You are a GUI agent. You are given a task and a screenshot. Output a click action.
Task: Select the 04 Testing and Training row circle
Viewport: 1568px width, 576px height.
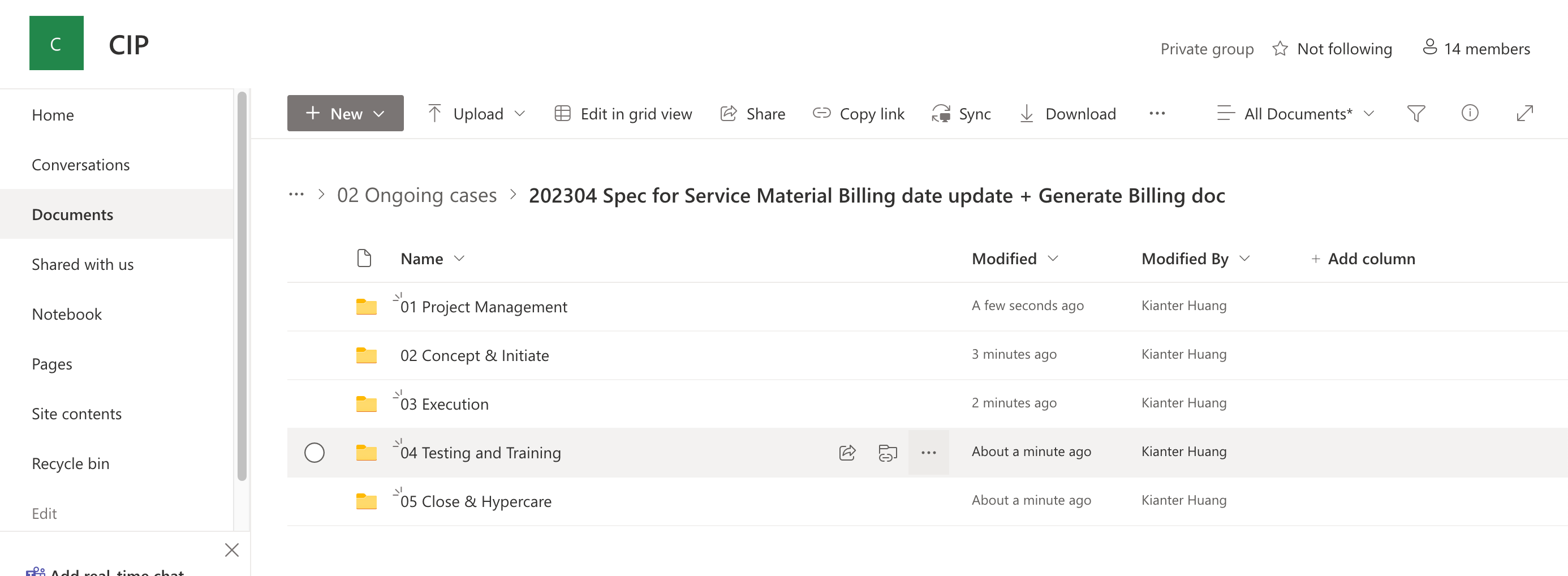(x=314, y=453)
